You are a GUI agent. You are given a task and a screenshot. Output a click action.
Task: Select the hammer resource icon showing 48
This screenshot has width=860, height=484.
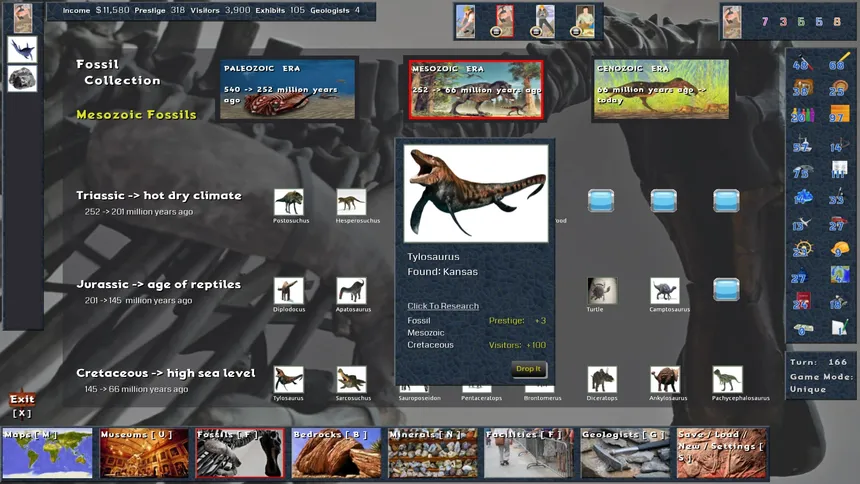pos(802,61)
